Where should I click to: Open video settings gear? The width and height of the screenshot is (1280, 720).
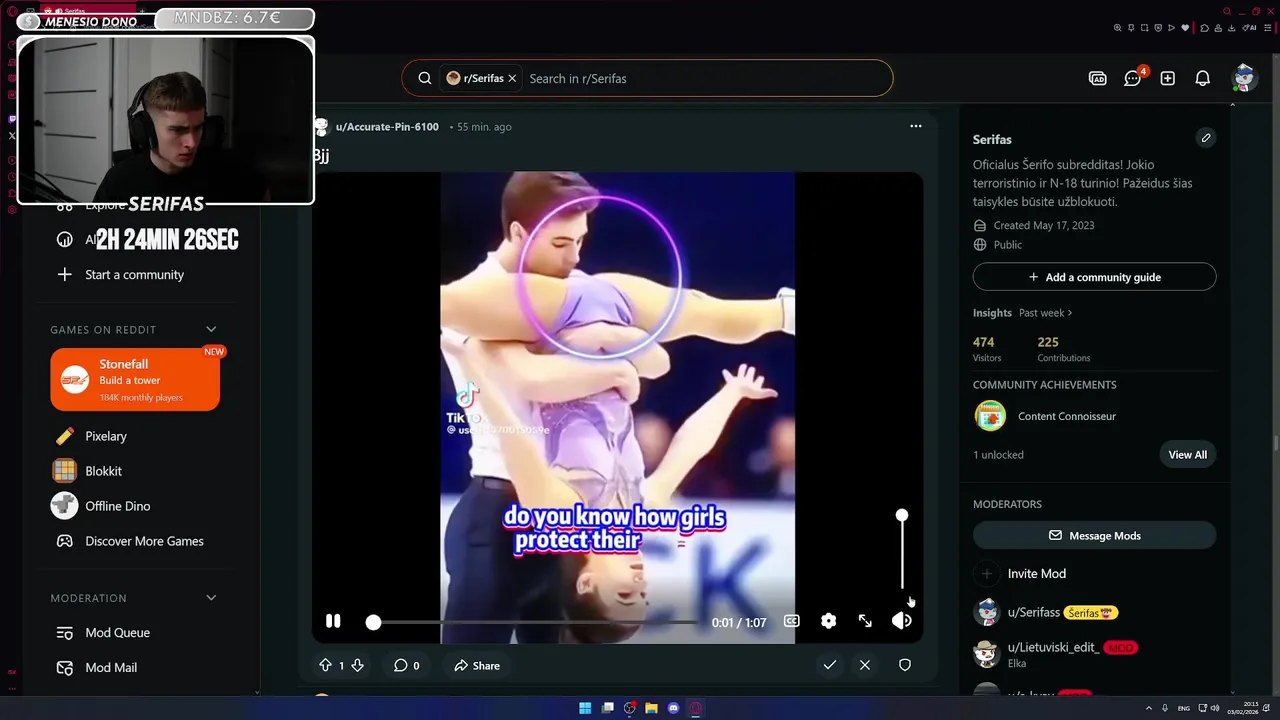[828, 621]
